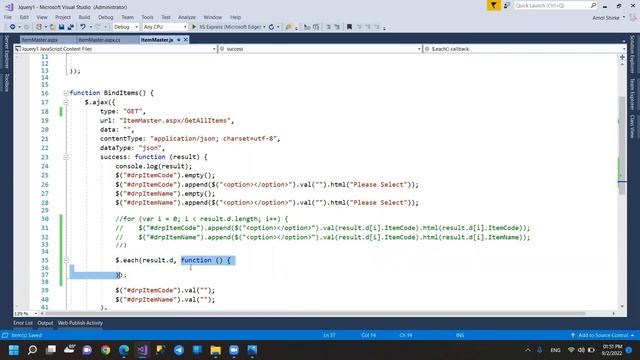Screen dimensions: 640x360
Task: Save the current file with Save icon
Action: tap(61, 27)
